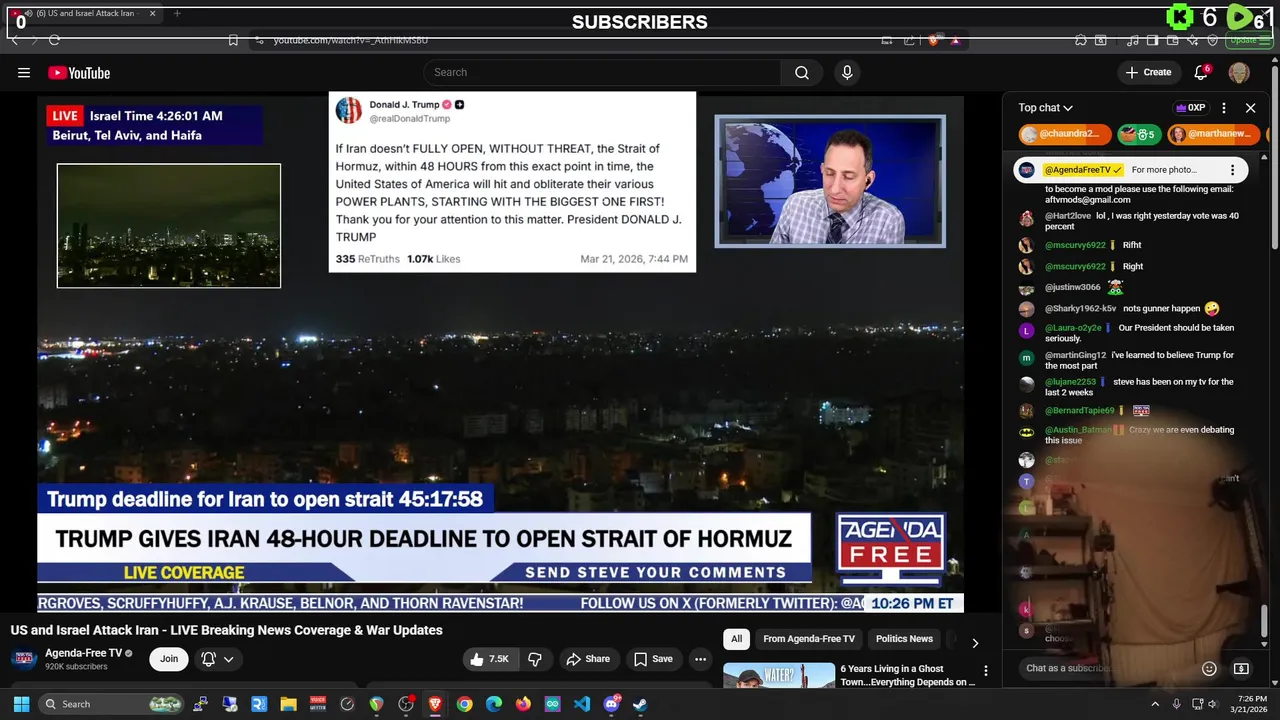Screen dimensions: 1280x720
Task: Click the Super Chat dollar icon
Action: (x=1241, y=668)
